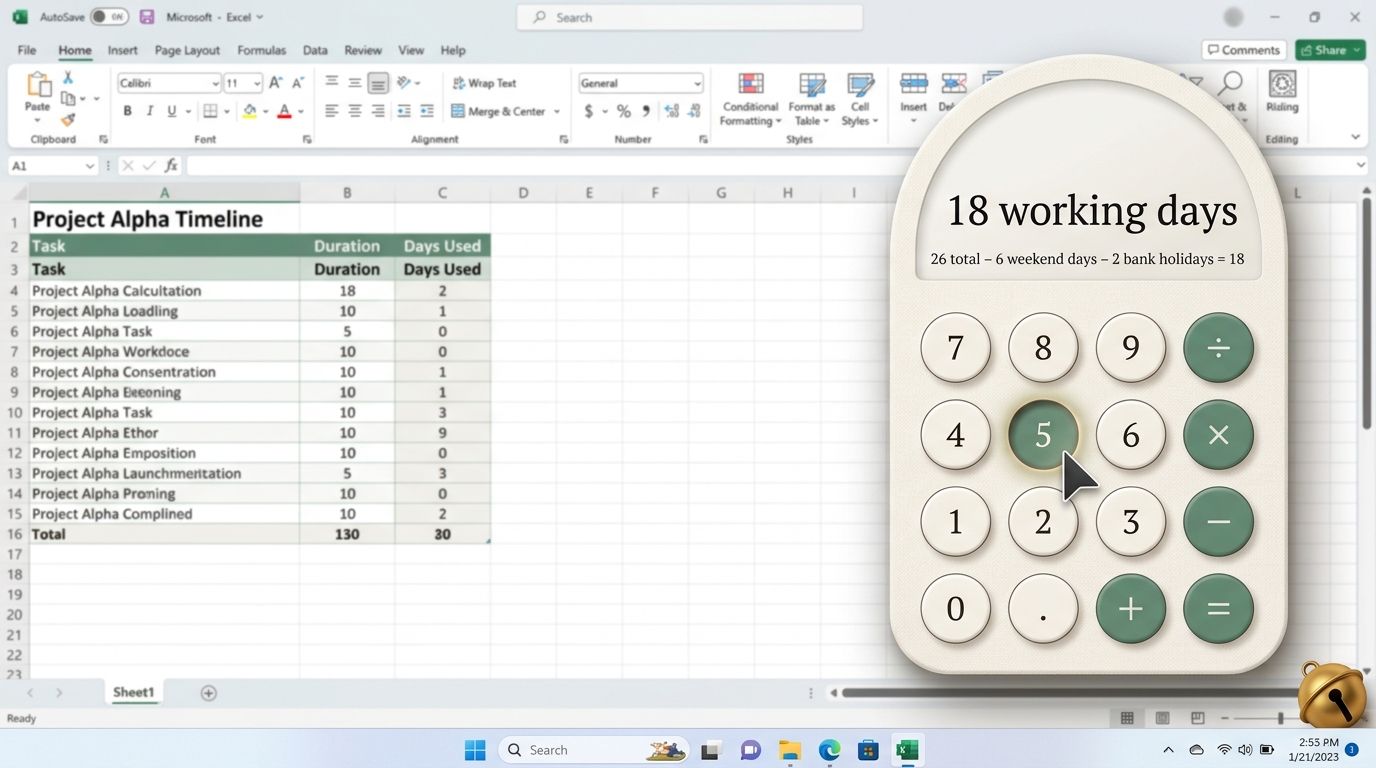Switch to the Formulas ribbon tab
1376x768 pixels.
[x=262, y=50]
